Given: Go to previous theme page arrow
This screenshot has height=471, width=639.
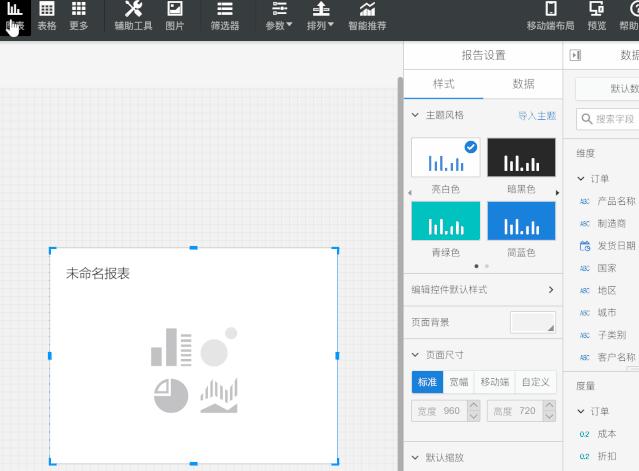Looking at the screenshot, I should (410, 193).
